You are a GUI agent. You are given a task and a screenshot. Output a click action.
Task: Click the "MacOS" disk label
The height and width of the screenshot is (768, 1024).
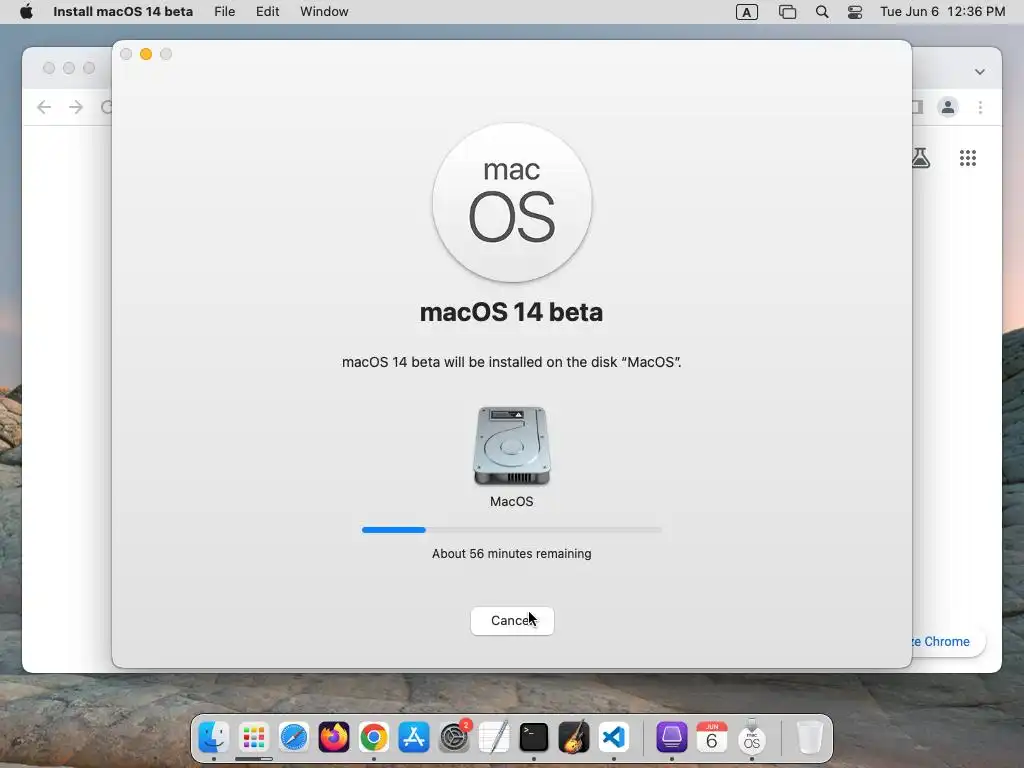[511, 502]
